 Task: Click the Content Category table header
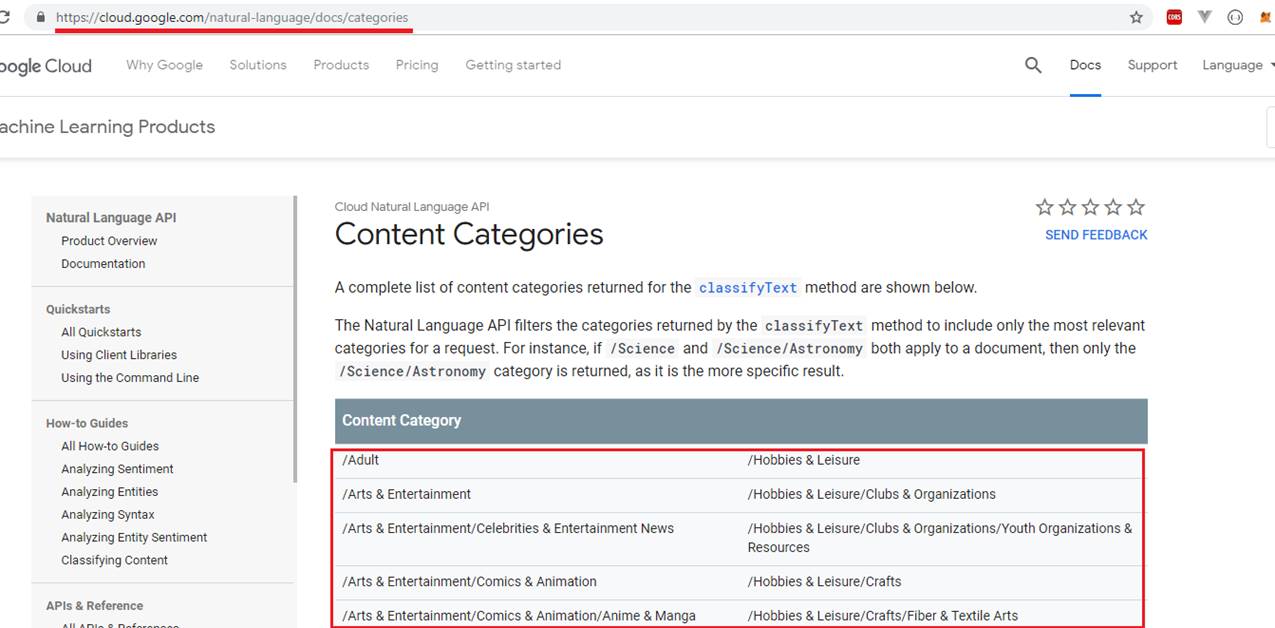pos(741,421)
